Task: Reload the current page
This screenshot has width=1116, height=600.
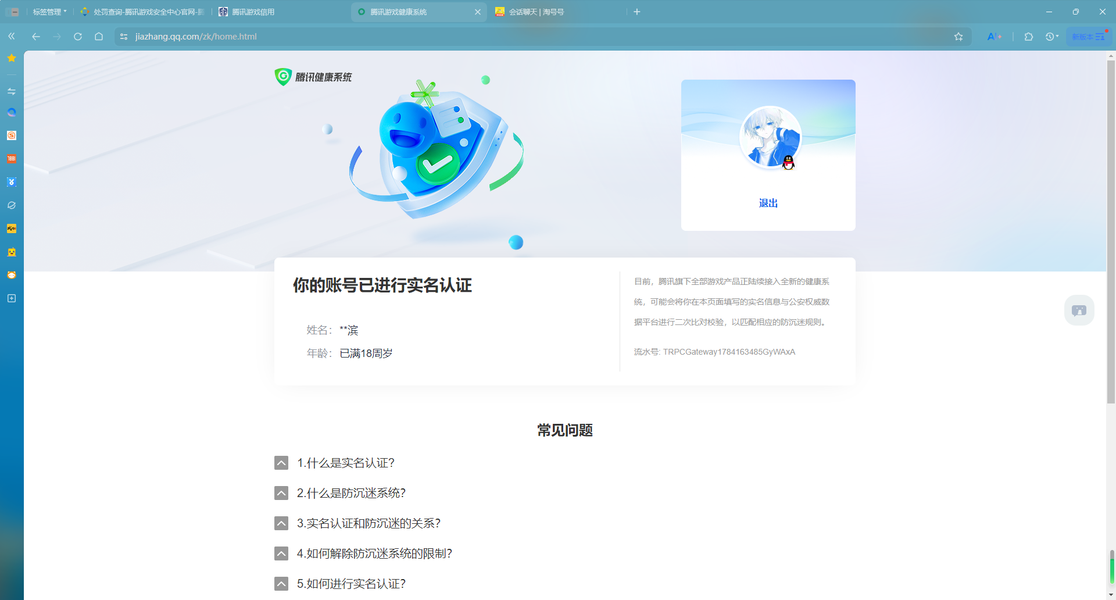Action: (x=78, y=36)
